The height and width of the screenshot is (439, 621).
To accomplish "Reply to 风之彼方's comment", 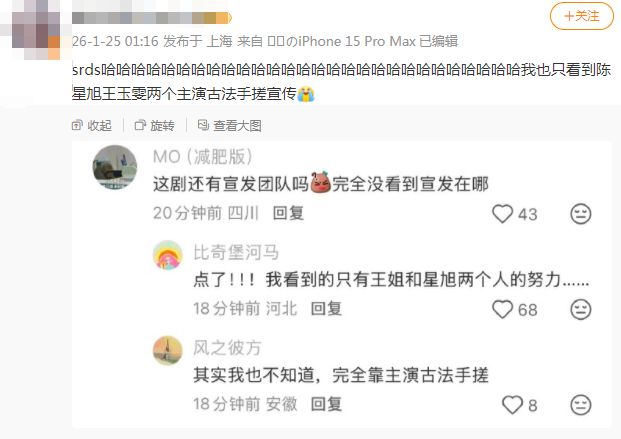I will pyautogui.click(x=326, y=404).
